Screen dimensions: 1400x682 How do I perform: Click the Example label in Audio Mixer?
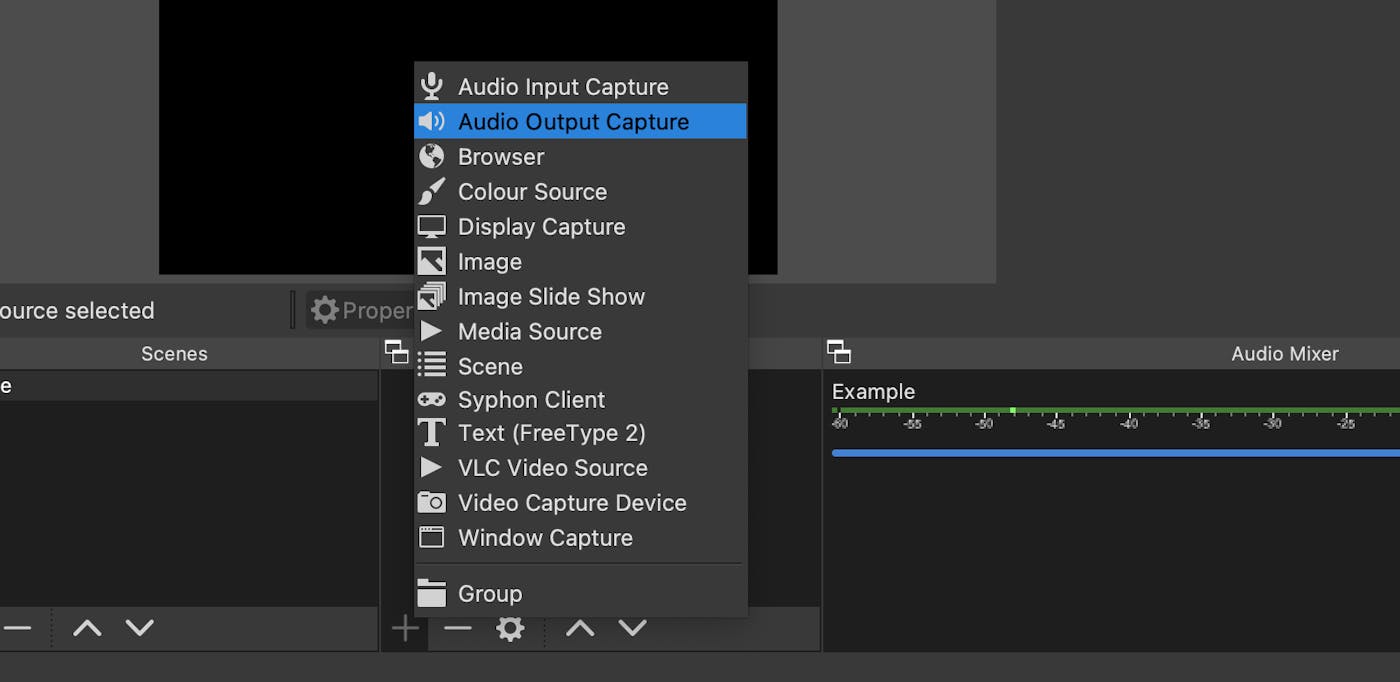(x=873, y=392)
